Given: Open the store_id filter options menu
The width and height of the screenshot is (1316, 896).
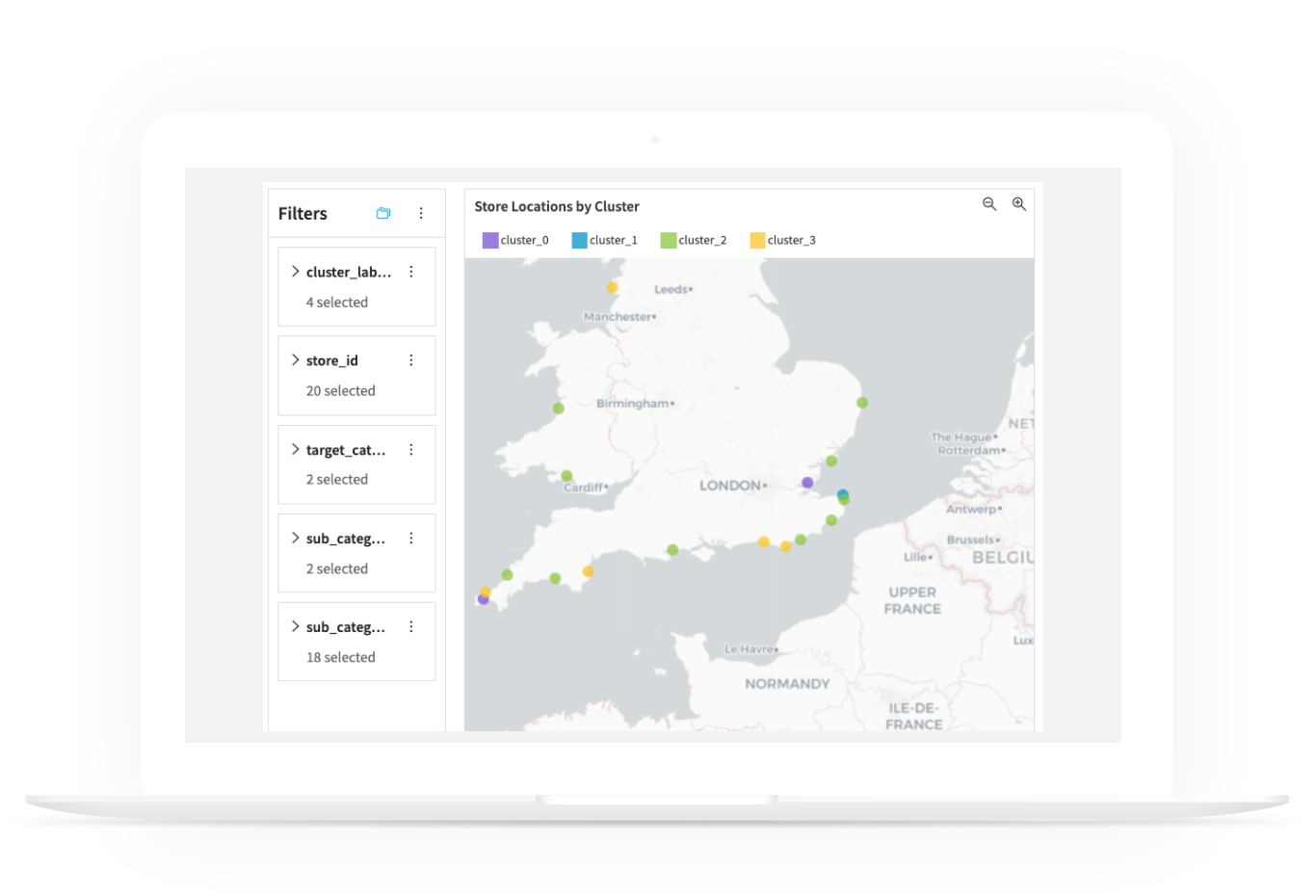Looking at the screenshot, I should (x=411, y=360).
